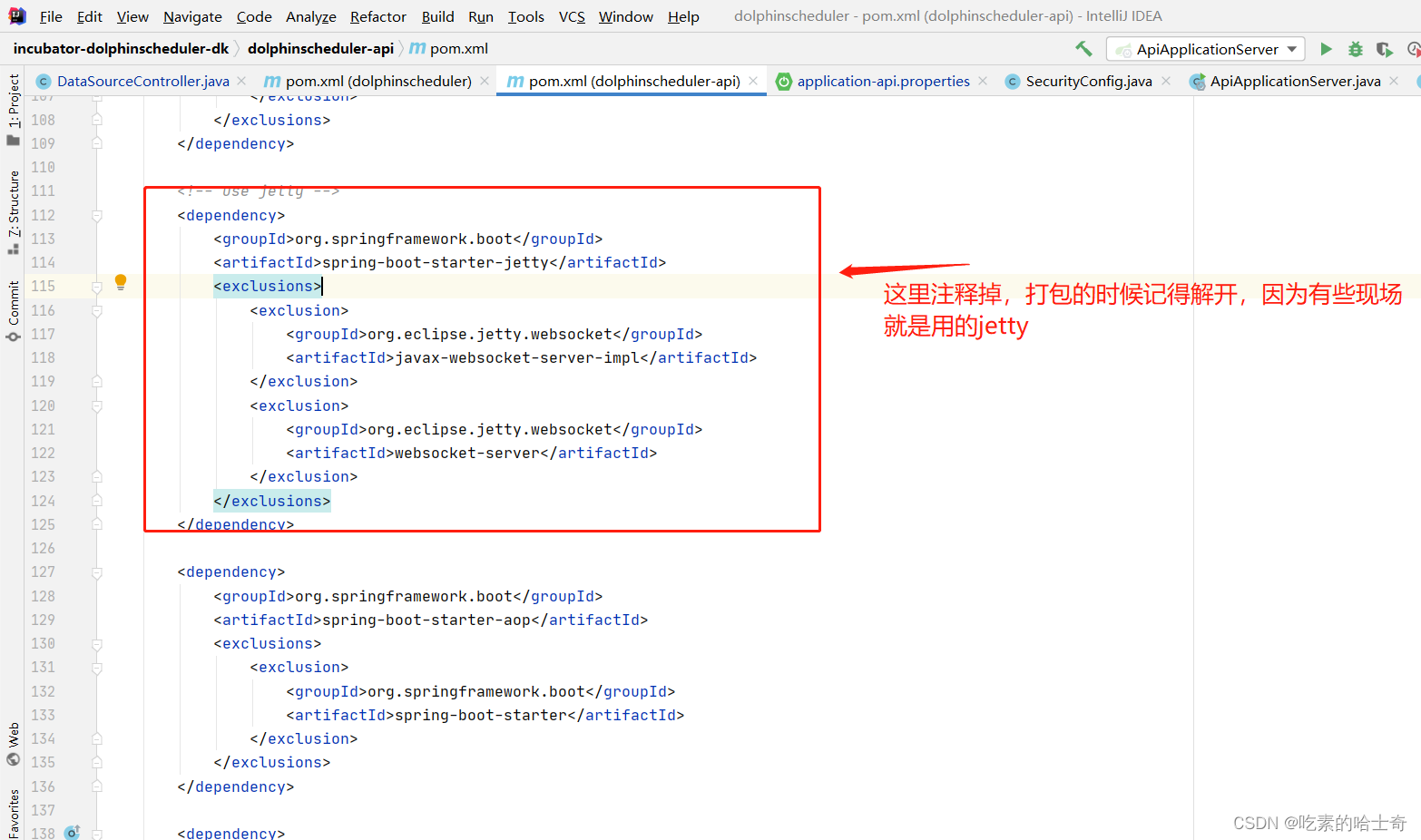This screenshot has width=1421, height=840.
Task: Click the javax-websocket-server-impl artifactId text
Action: [517, 357]
